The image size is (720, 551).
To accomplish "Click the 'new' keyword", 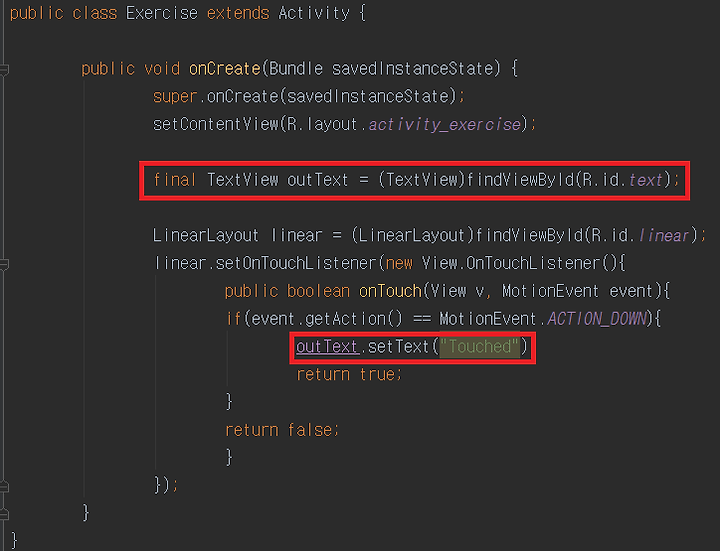I will (399, 264).
